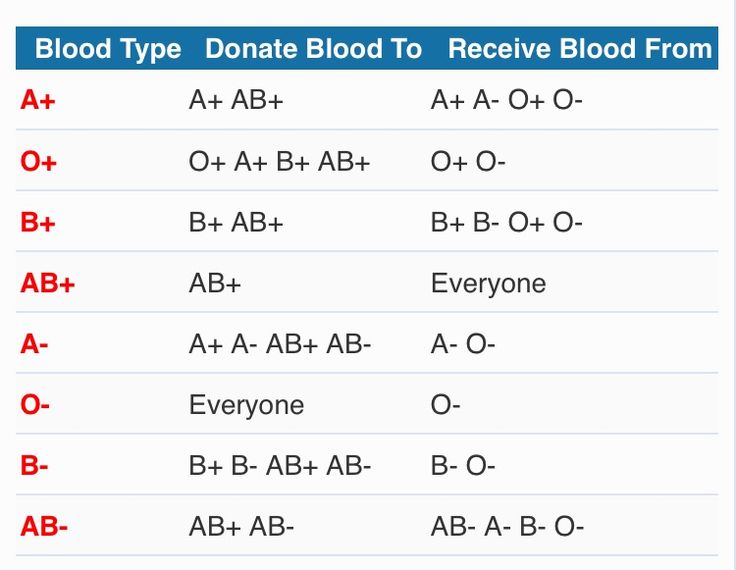
Task: Select the red B- blood type label
Action: (x=34, y=466)
